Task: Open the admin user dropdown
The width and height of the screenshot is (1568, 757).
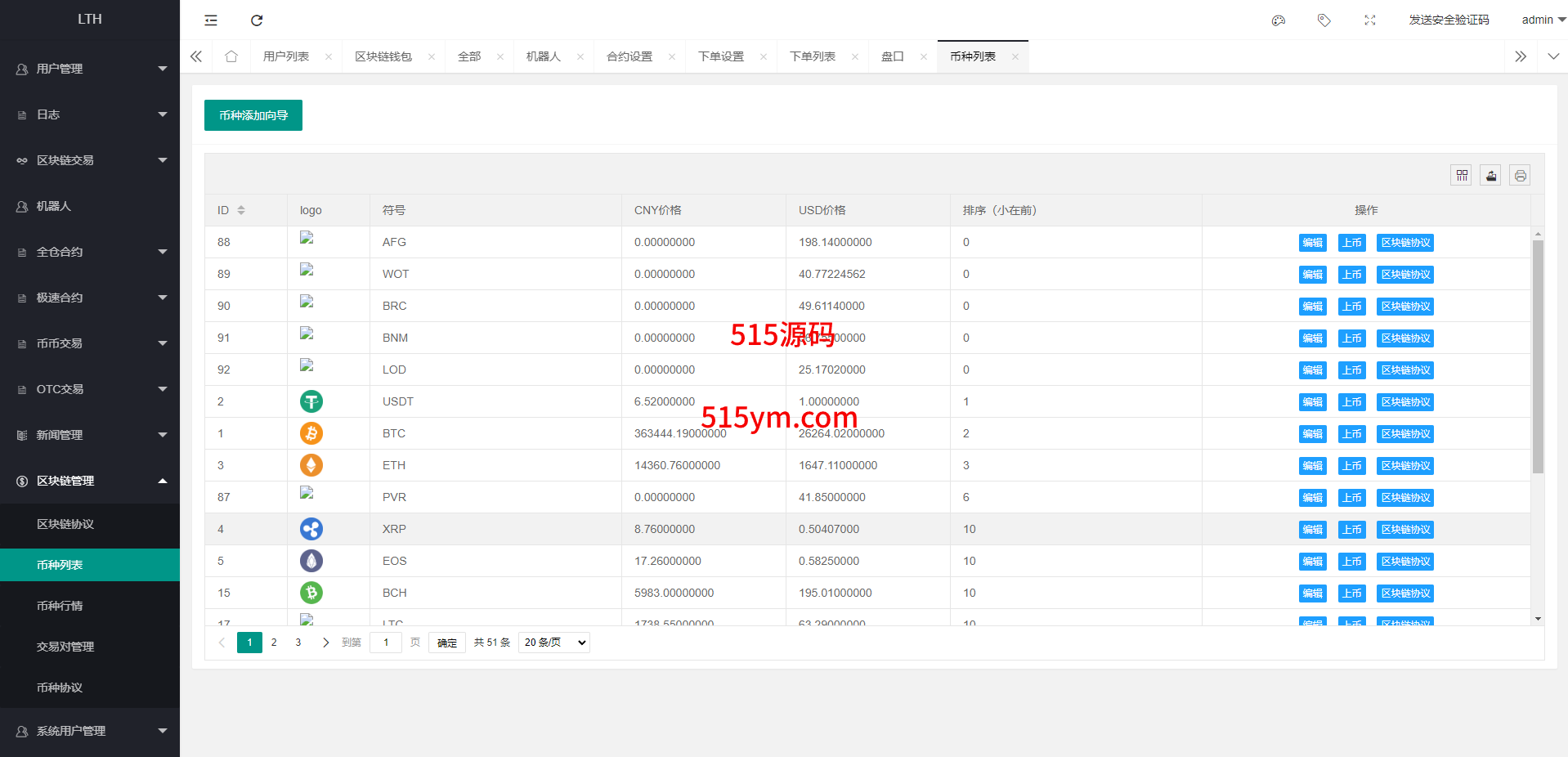Action: click(x=1543, y=20)
